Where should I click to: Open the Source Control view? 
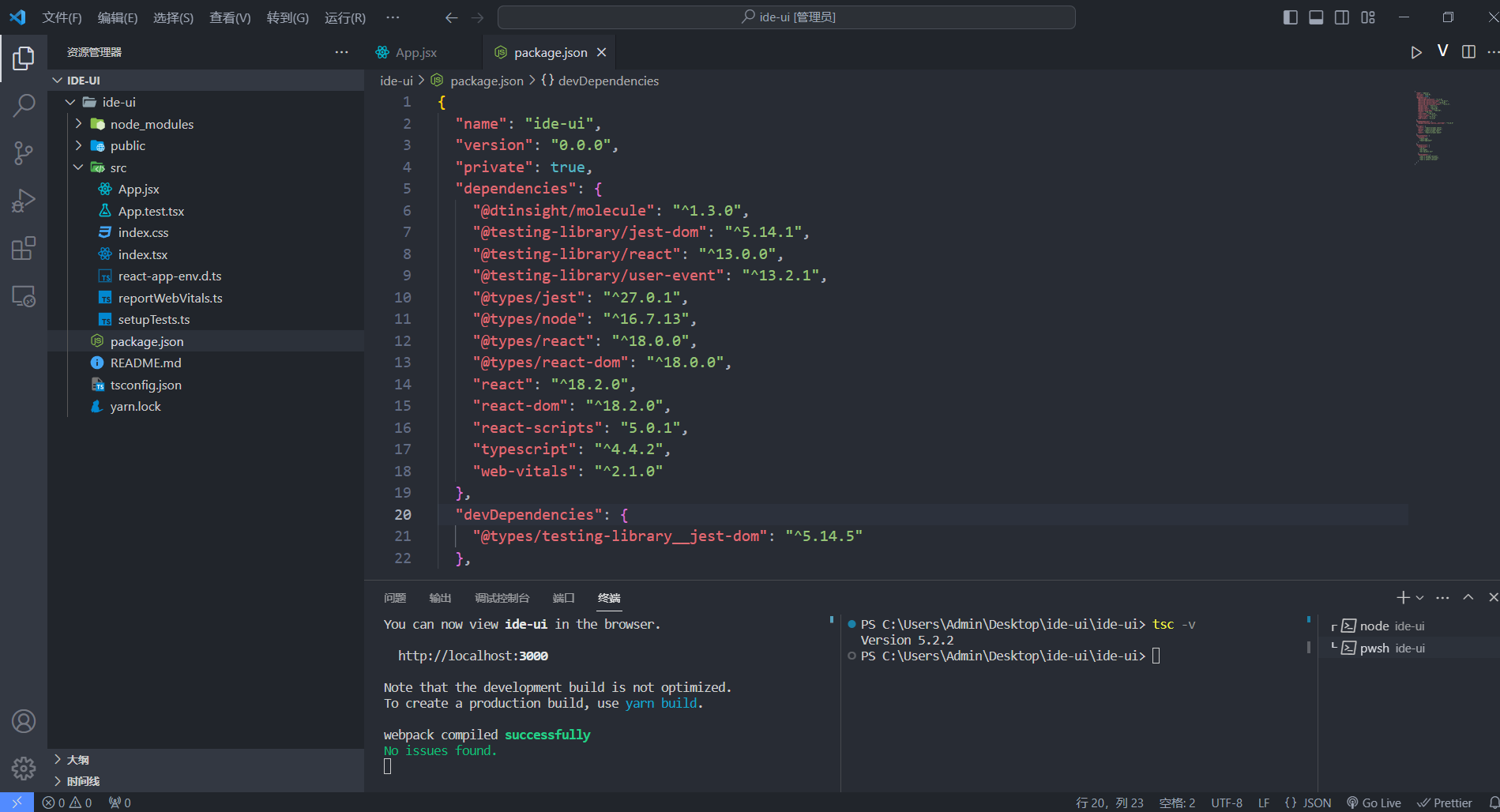[x=24, y=152]
